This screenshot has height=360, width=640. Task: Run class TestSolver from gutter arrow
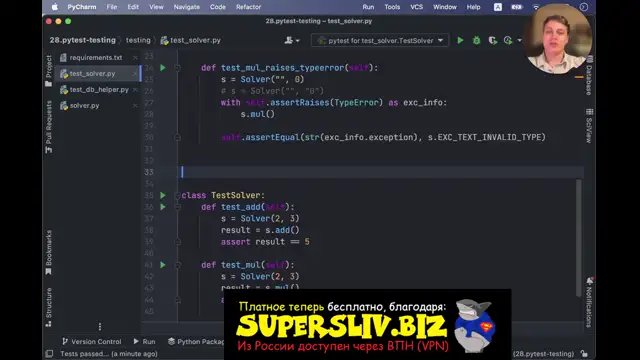[x=163, y=196]
